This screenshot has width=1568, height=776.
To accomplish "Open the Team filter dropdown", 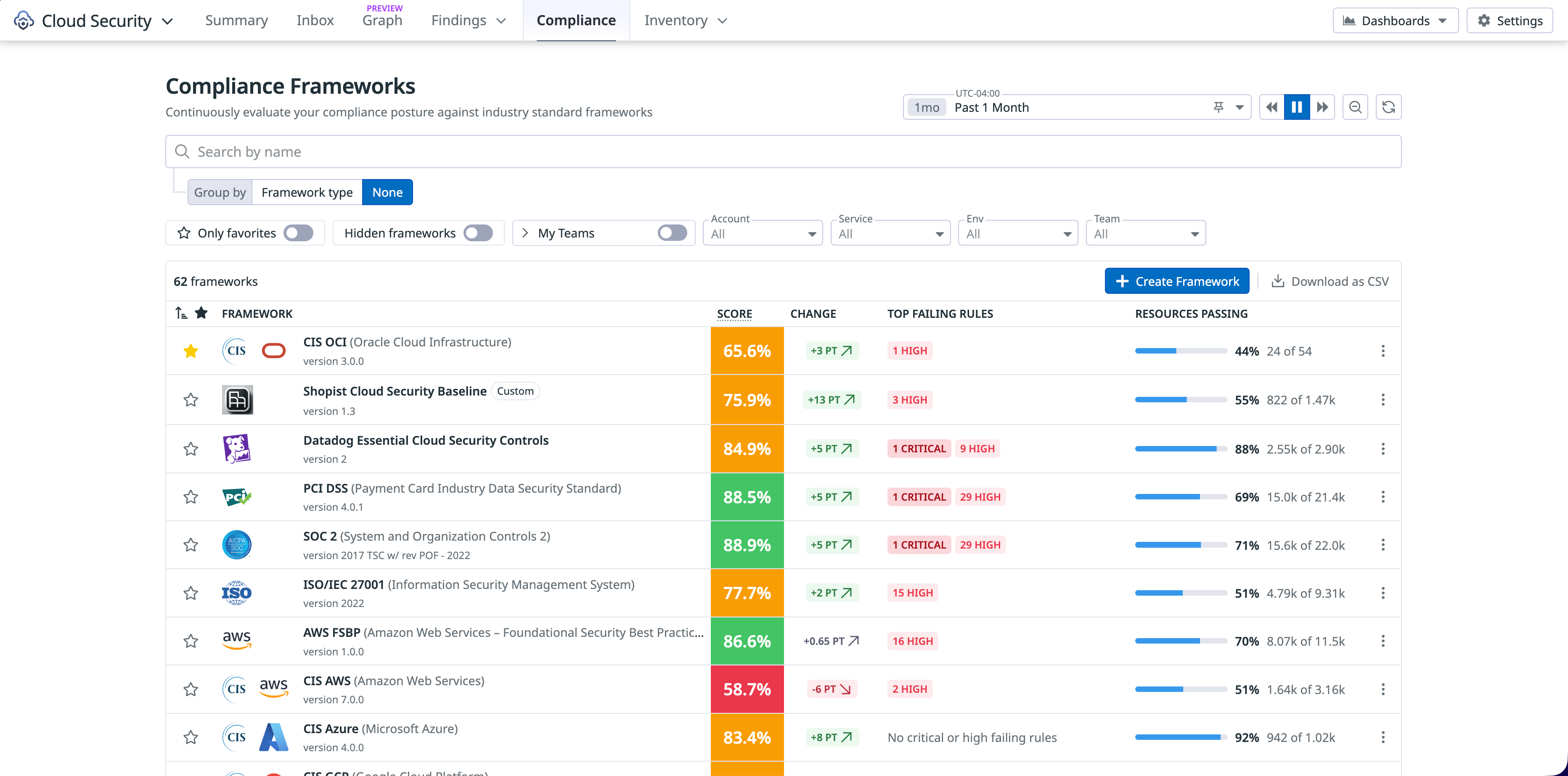I will (x=1146, y=233).
